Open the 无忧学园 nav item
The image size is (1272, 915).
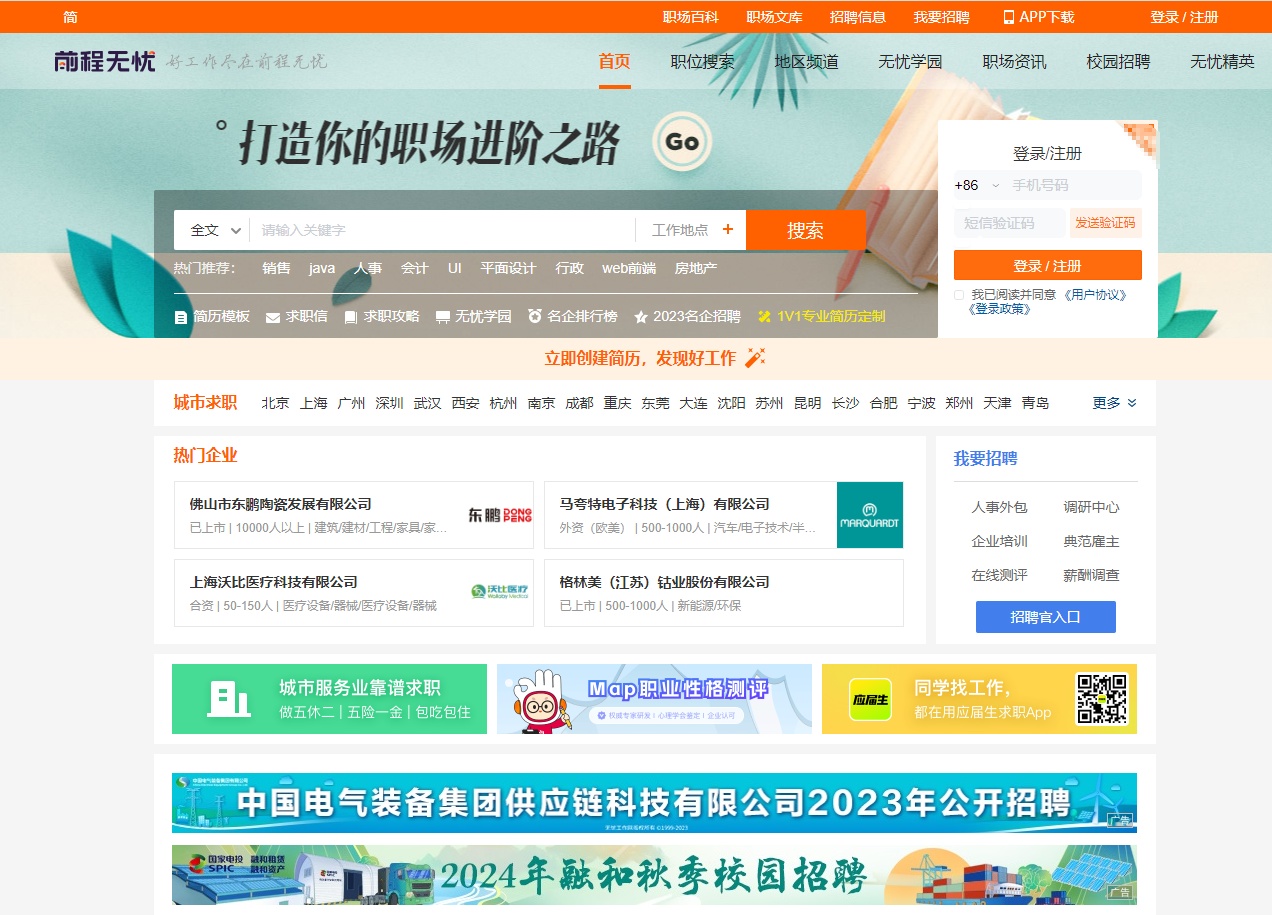[x=910, y=61]
